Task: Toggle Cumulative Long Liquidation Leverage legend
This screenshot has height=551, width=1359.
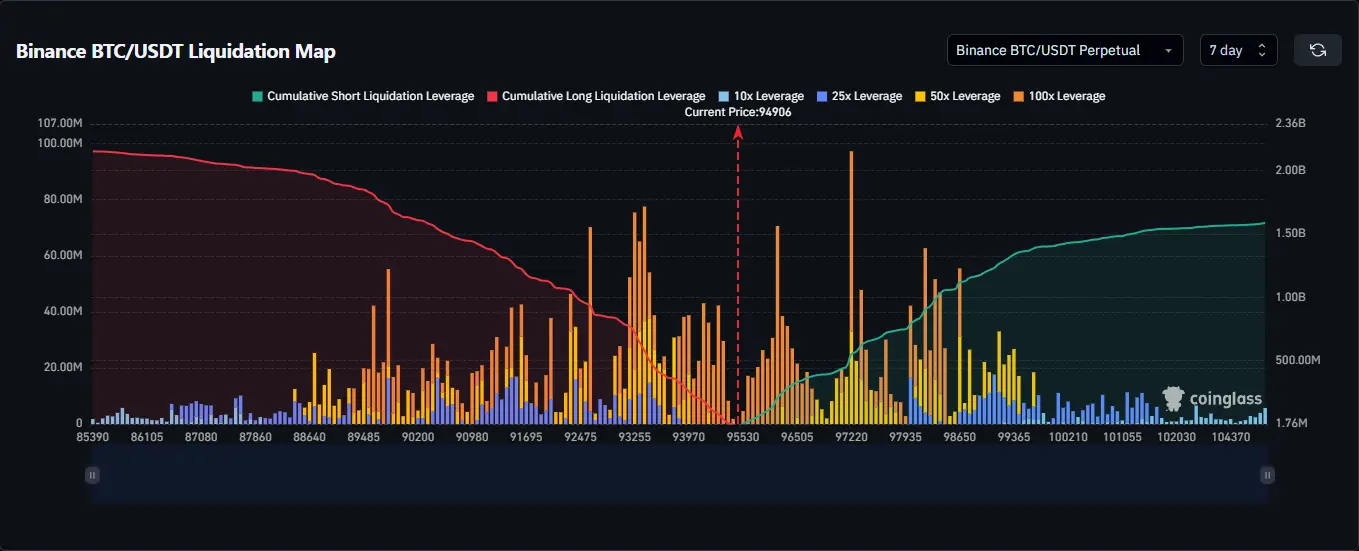Action: 603,96
